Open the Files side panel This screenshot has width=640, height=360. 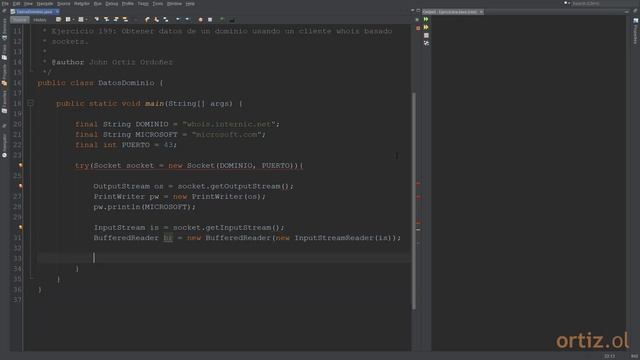coord(4,52)
